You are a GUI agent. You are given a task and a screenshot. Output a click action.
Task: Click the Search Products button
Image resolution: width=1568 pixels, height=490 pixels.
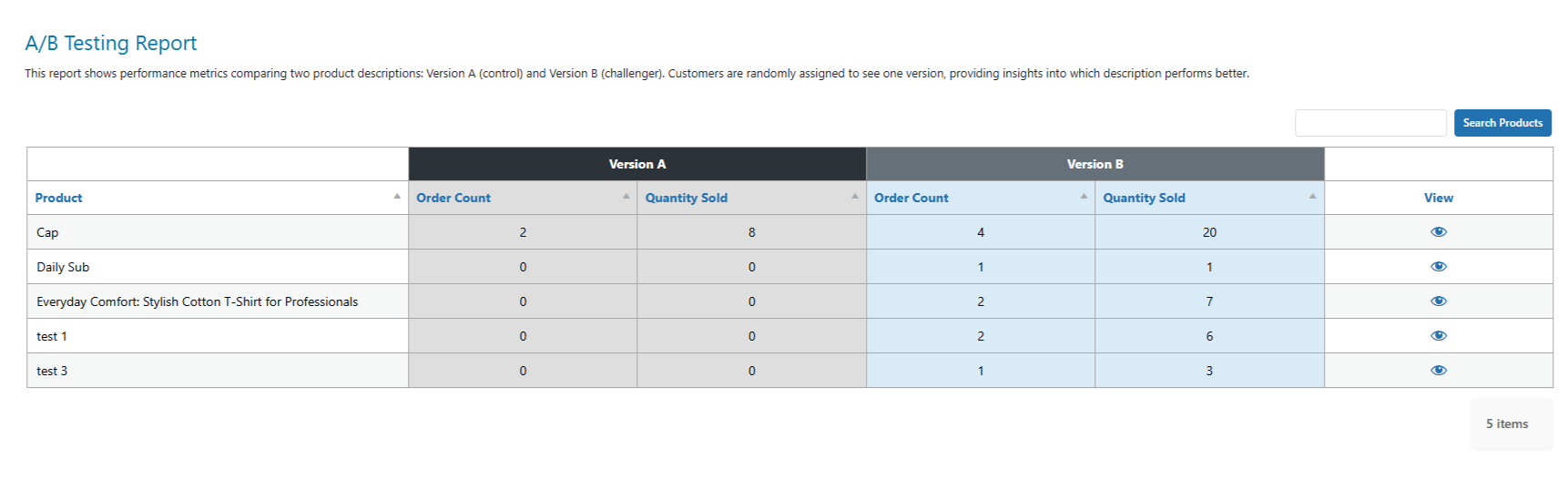tap(1502, 123)
